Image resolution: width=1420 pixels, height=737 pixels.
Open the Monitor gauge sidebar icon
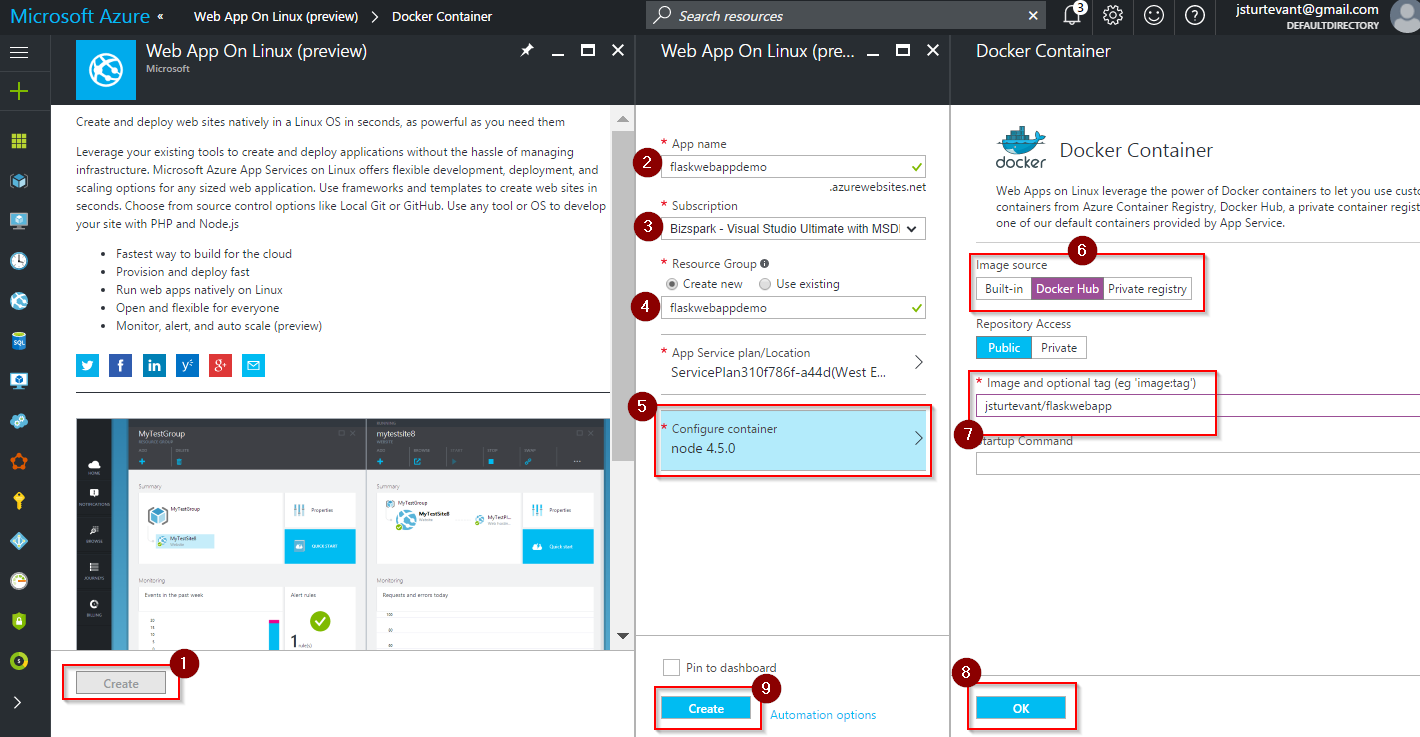coord(19,581)
